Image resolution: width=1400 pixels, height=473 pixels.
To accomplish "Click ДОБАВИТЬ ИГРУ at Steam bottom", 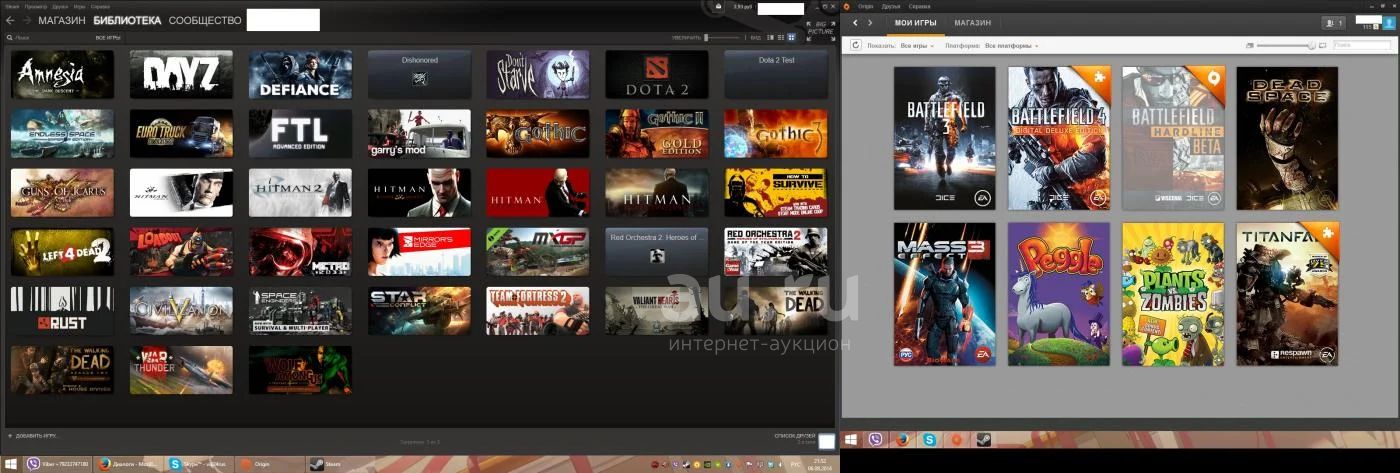I will point(33,436).
